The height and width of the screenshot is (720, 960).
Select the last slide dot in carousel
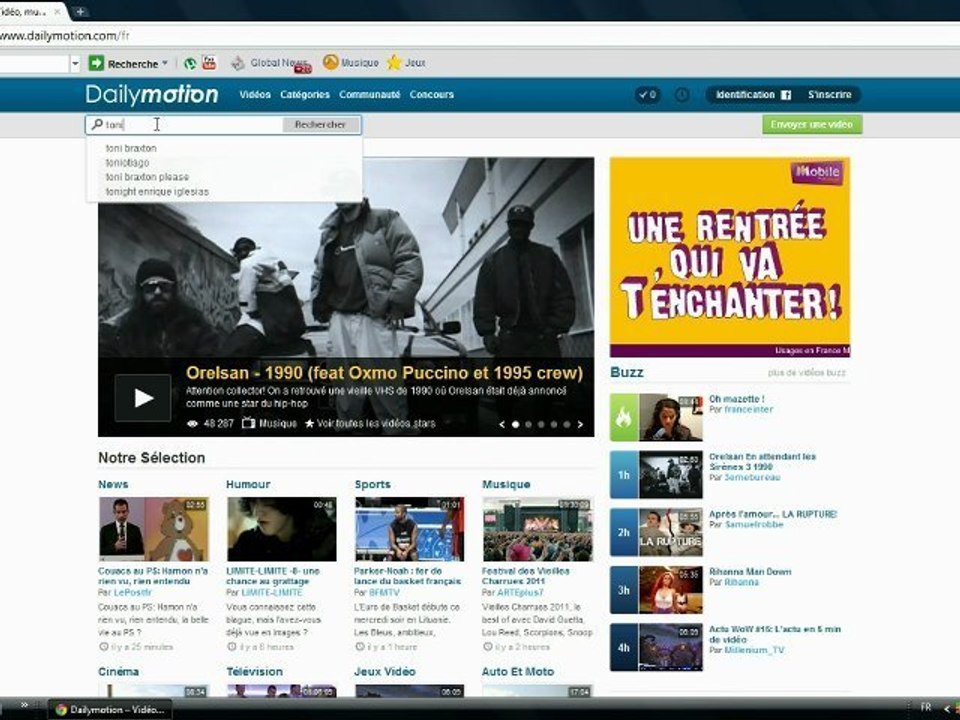pos(567,424)
